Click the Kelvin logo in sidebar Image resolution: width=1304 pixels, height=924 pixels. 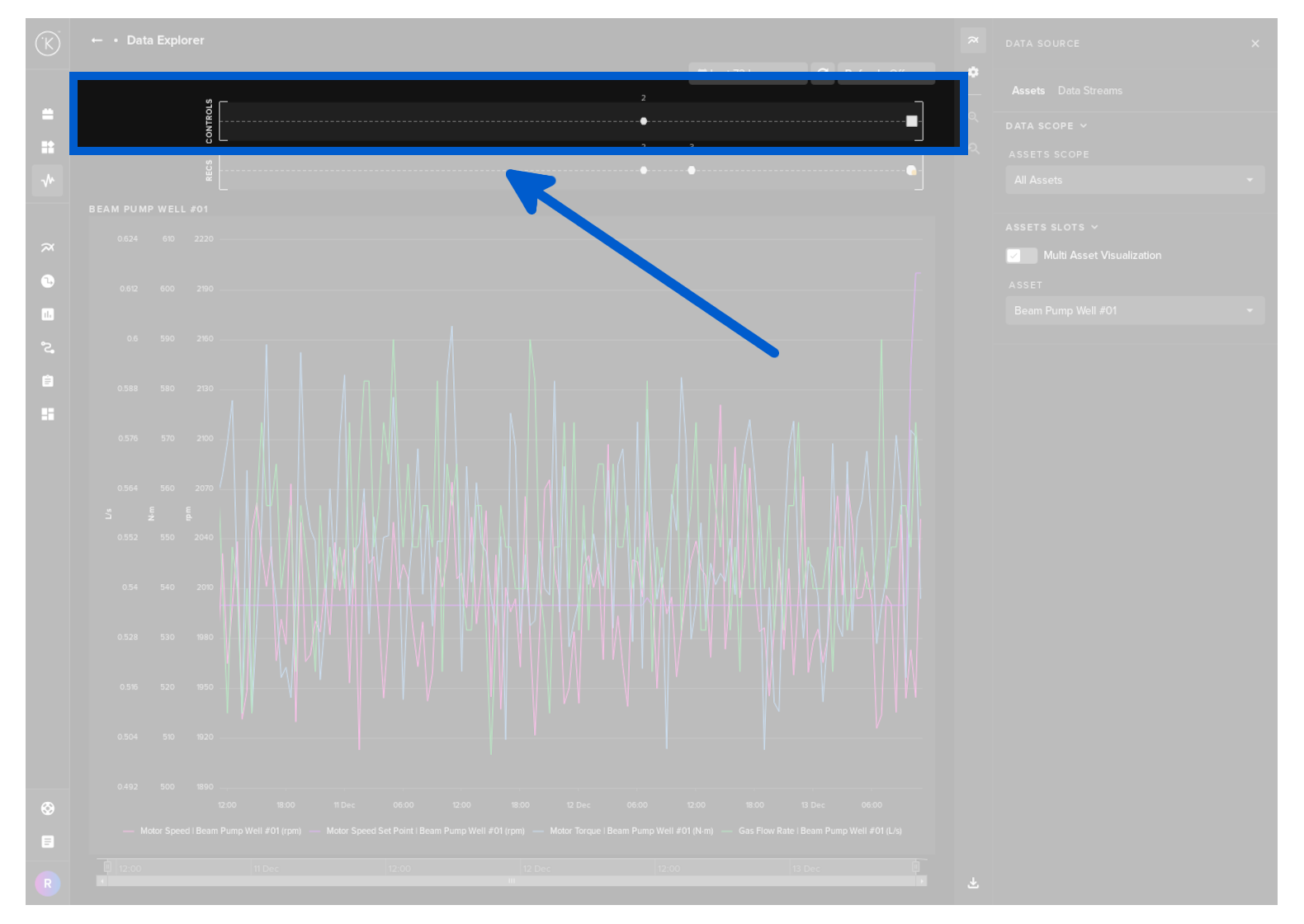tap(48, 43)
